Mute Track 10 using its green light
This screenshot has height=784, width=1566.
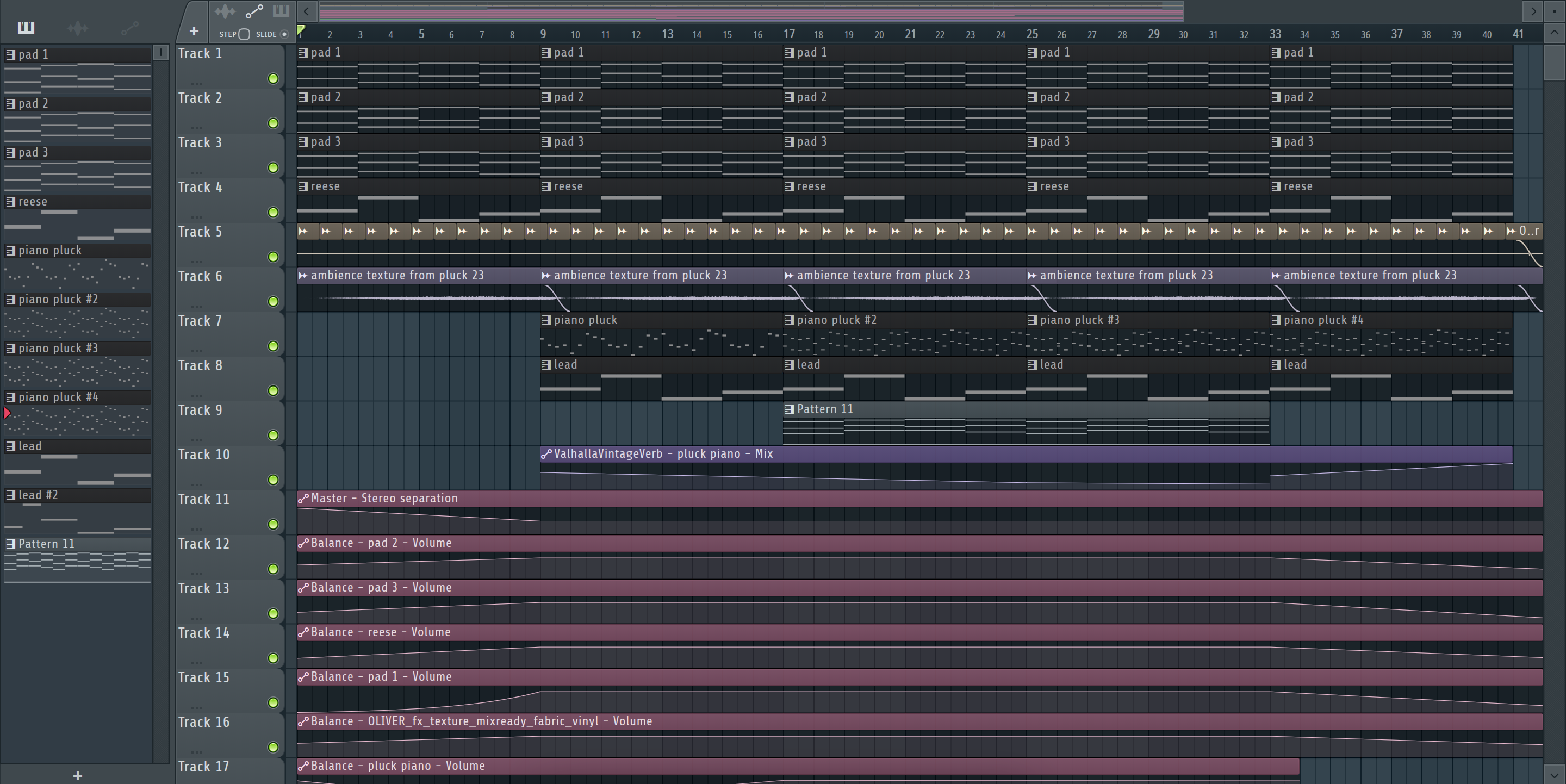click(273, 480)
